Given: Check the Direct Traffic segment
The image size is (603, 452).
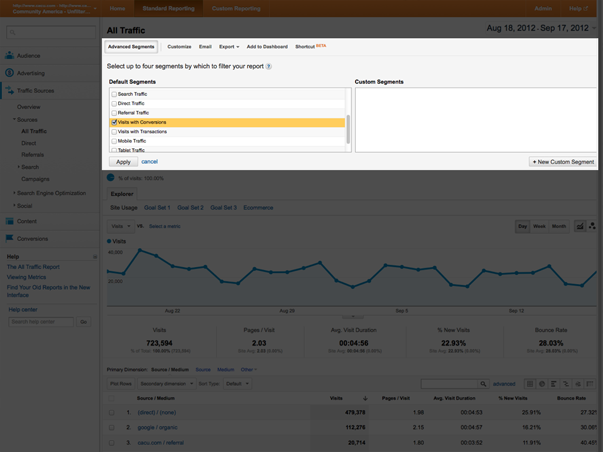Looking at the screenshot, I should coord(114,103).
